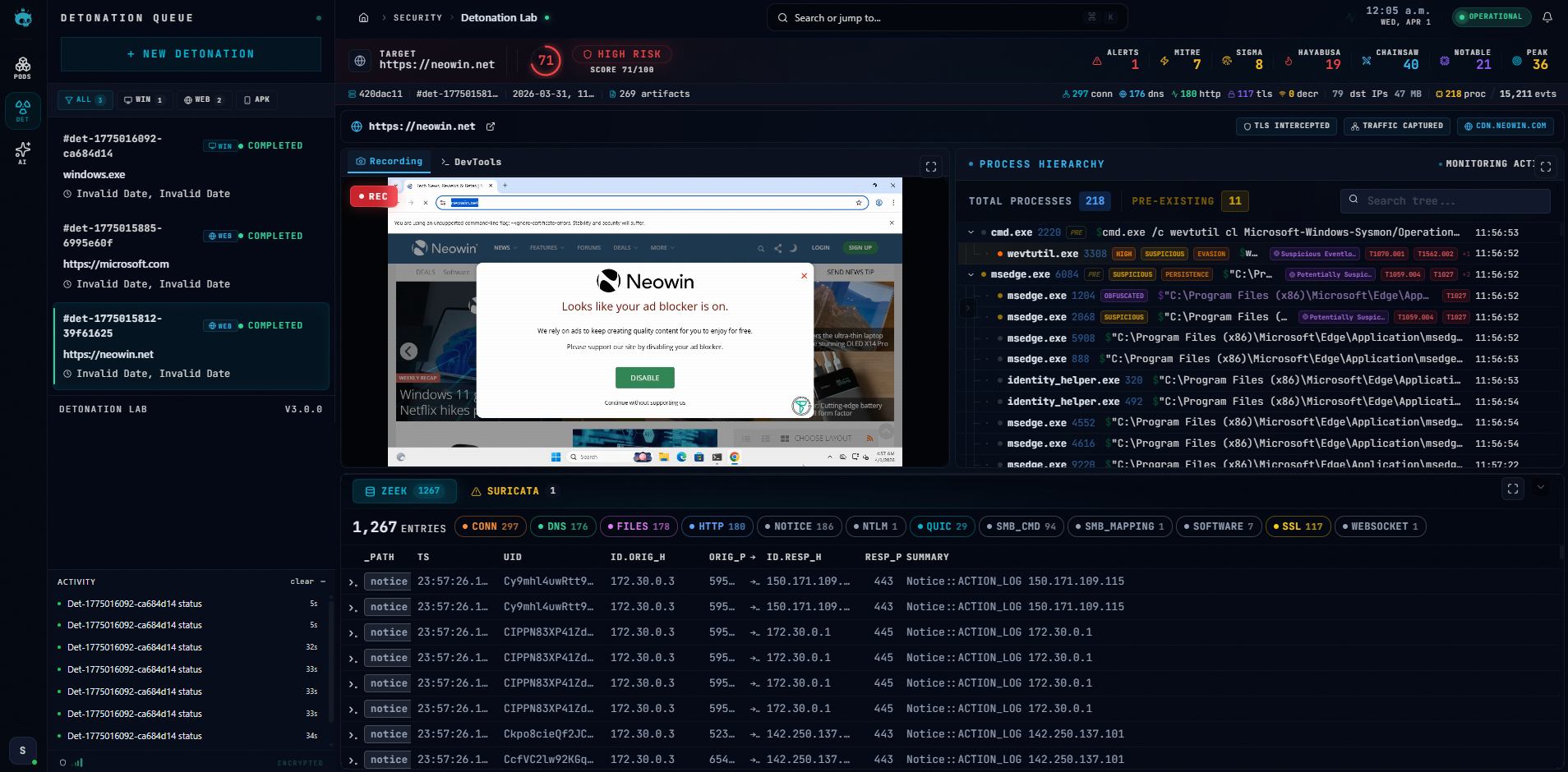Toggle the WEBSOCKET log filter chip
This screenshot has height=772, width=1568.
click(1381, 526)
